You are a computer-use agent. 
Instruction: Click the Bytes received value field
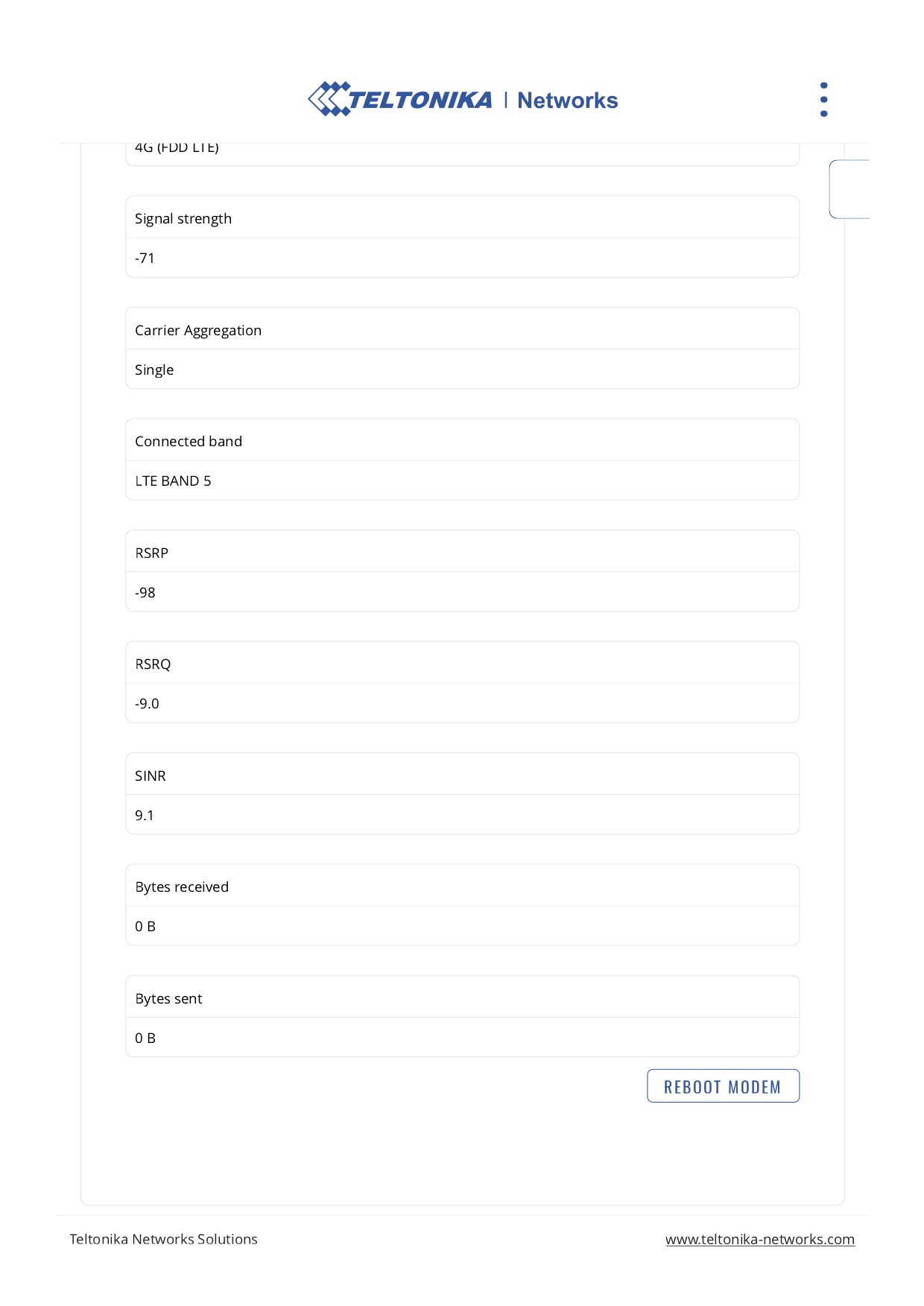coord(462,926)
